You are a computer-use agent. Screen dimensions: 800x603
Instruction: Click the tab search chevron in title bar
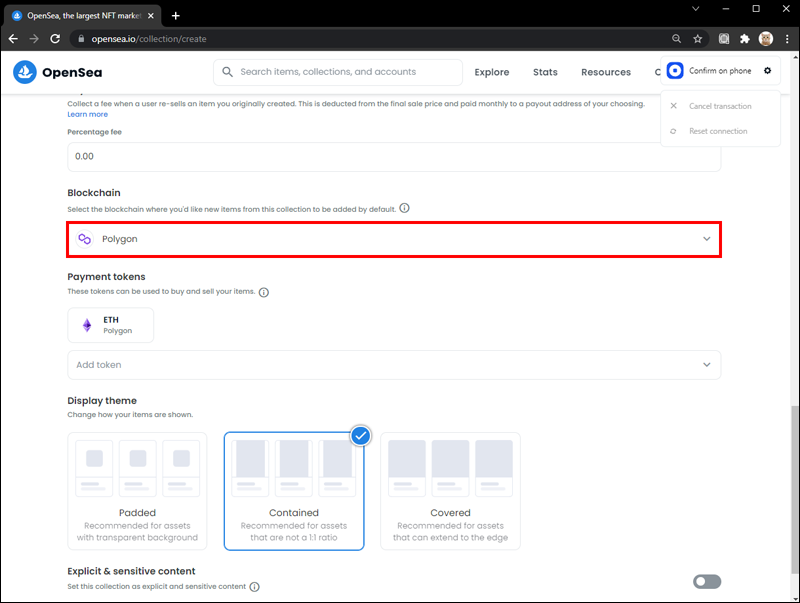point(695,9)
